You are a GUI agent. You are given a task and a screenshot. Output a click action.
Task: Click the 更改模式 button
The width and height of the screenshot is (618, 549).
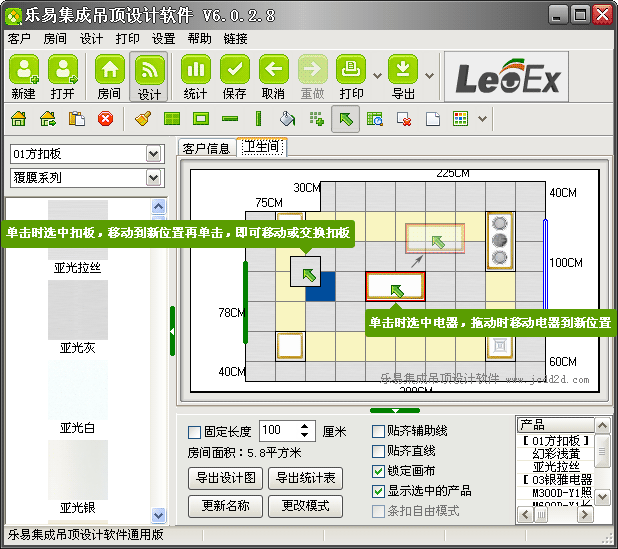coord(311,505)
